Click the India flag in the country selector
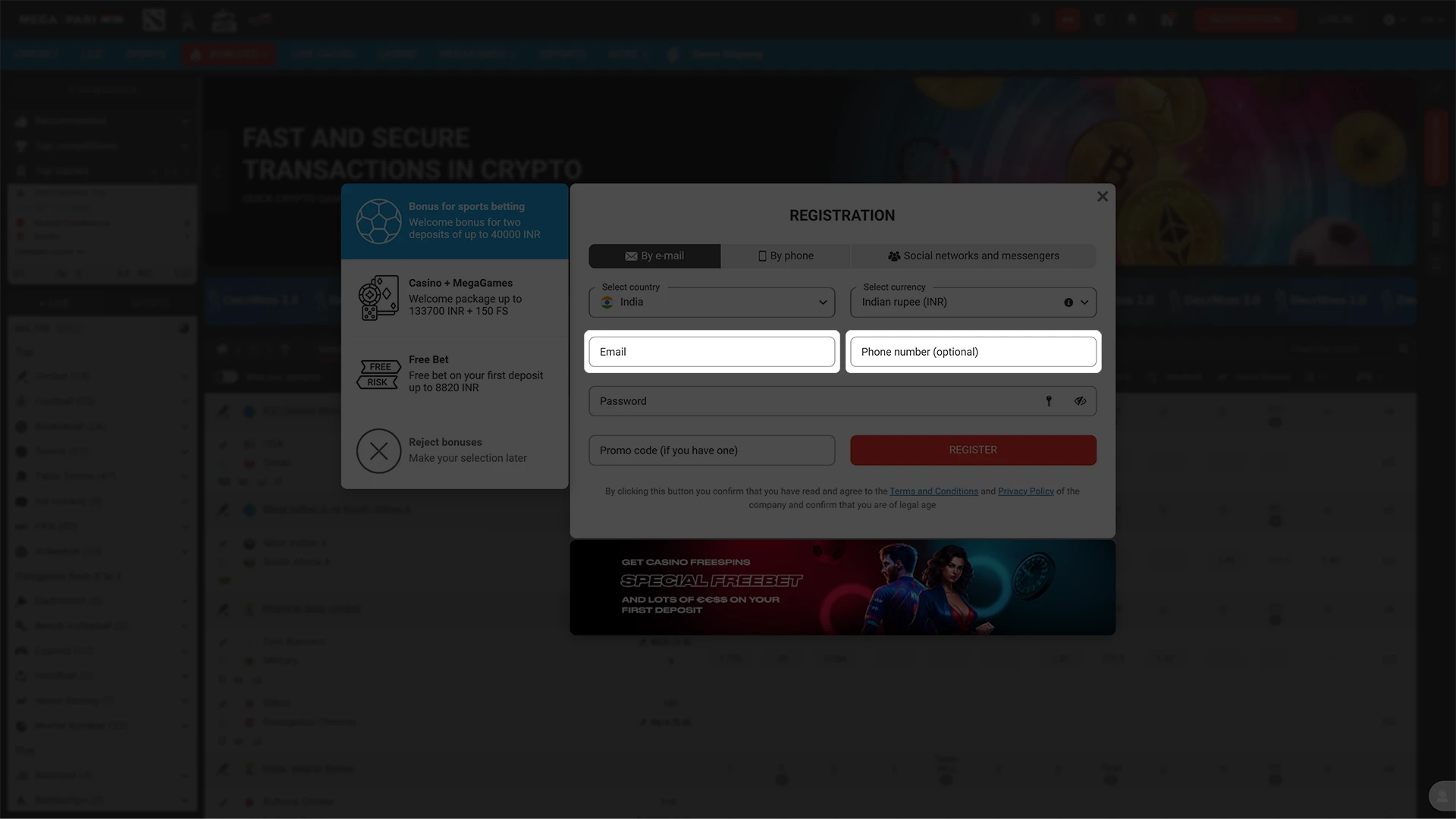The height and width of the screenshot is (819, 1456). (x=607, y=302)
